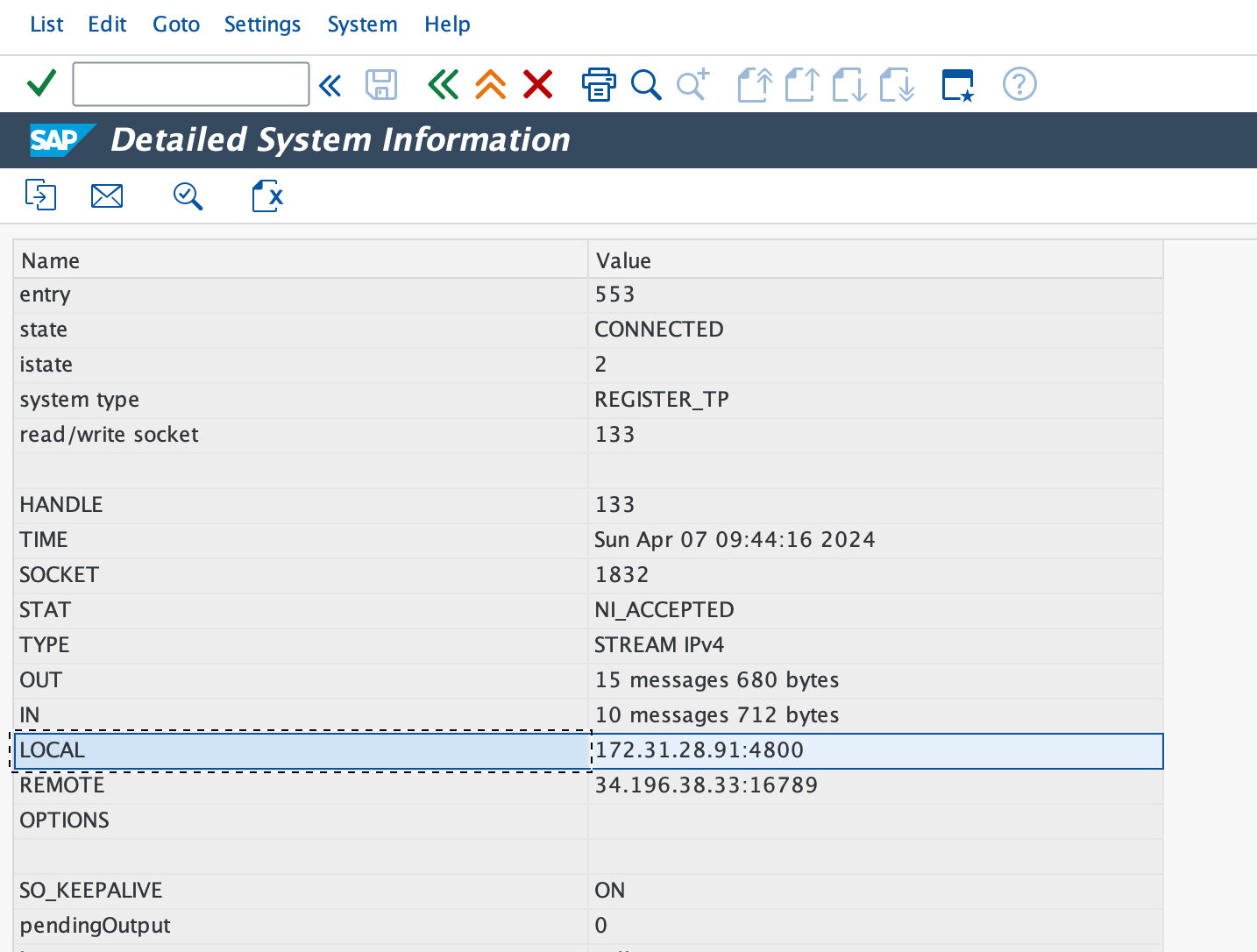Click the green checkmark Enter icon

pos(41,84)
